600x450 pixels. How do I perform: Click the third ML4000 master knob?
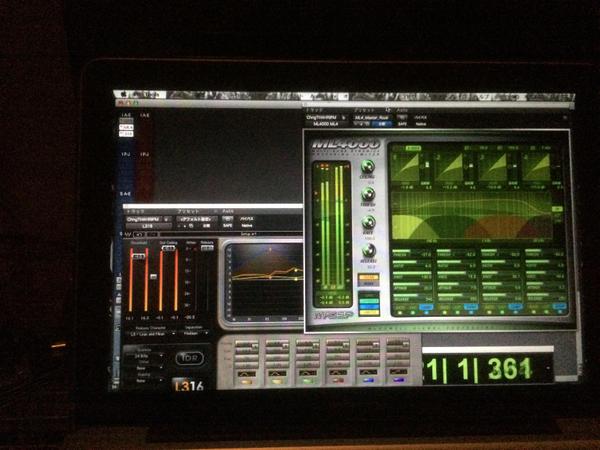point(368,222)
